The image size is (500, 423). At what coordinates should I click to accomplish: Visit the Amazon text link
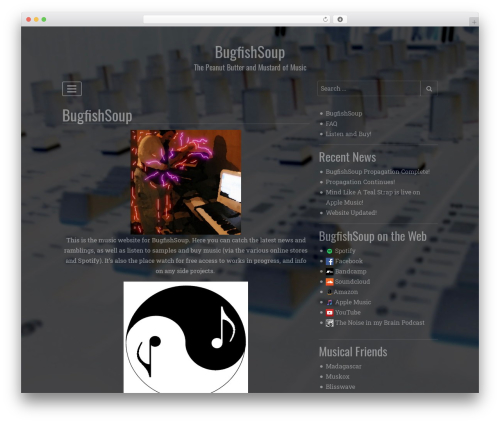click(x=346, y=292)
